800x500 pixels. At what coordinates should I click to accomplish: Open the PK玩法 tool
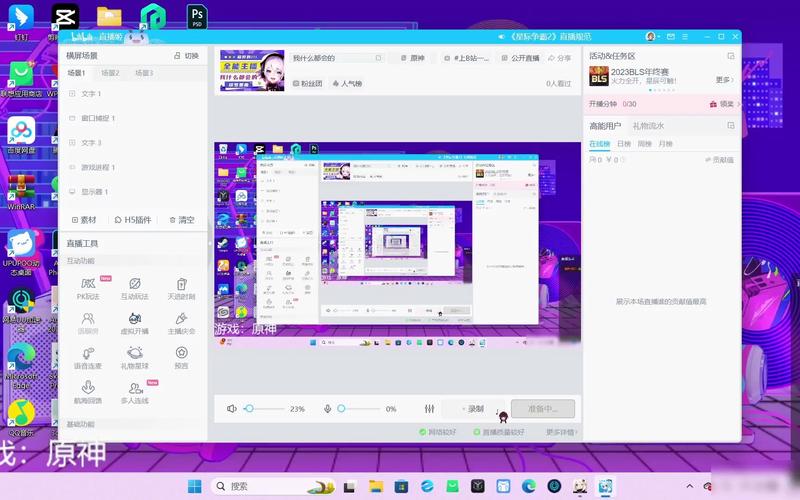(x=88, y=289)
